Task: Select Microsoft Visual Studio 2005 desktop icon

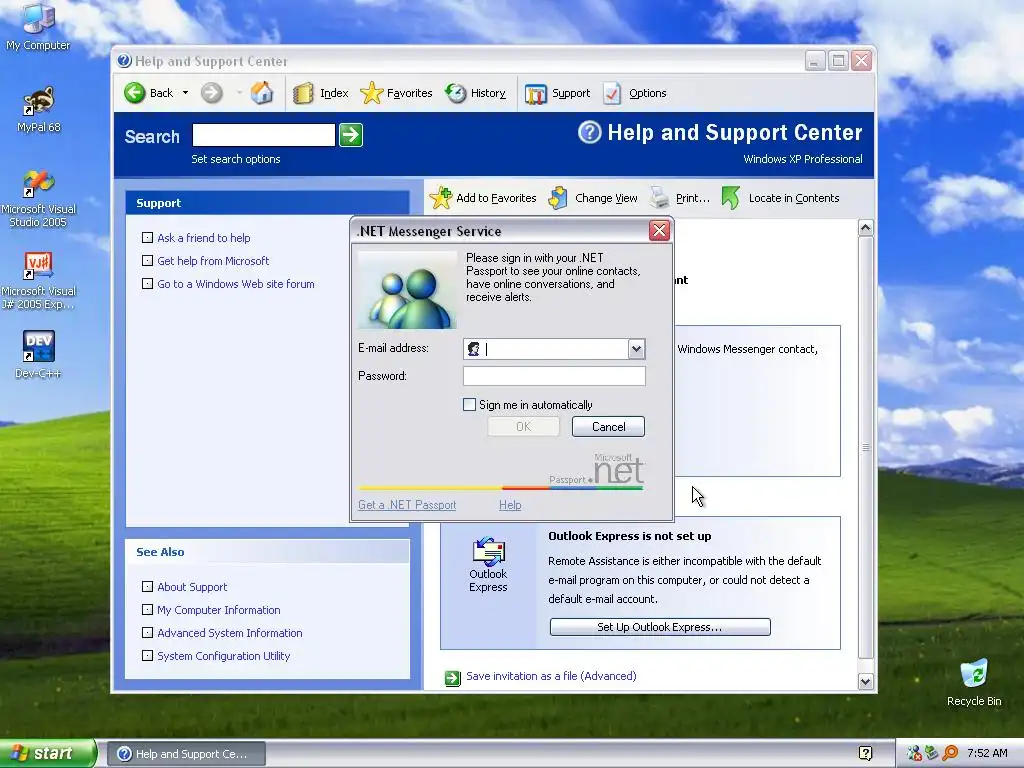Action: click(x=38, y=199)
